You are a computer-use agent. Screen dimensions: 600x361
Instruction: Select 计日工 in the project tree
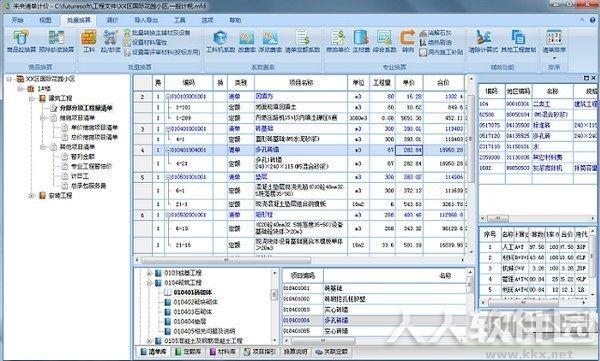80,176
